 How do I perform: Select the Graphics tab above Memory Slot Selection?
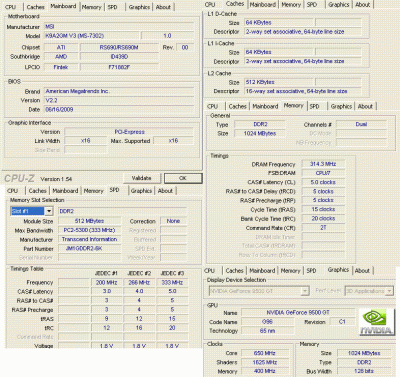(x=141, y=191)
